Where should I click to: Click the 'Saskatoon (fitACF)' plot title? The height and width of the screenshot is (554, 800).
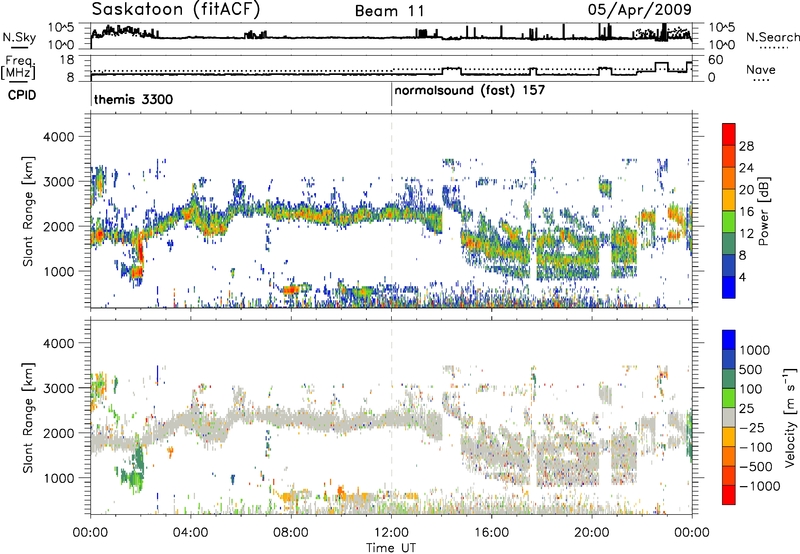coord(176,10)
